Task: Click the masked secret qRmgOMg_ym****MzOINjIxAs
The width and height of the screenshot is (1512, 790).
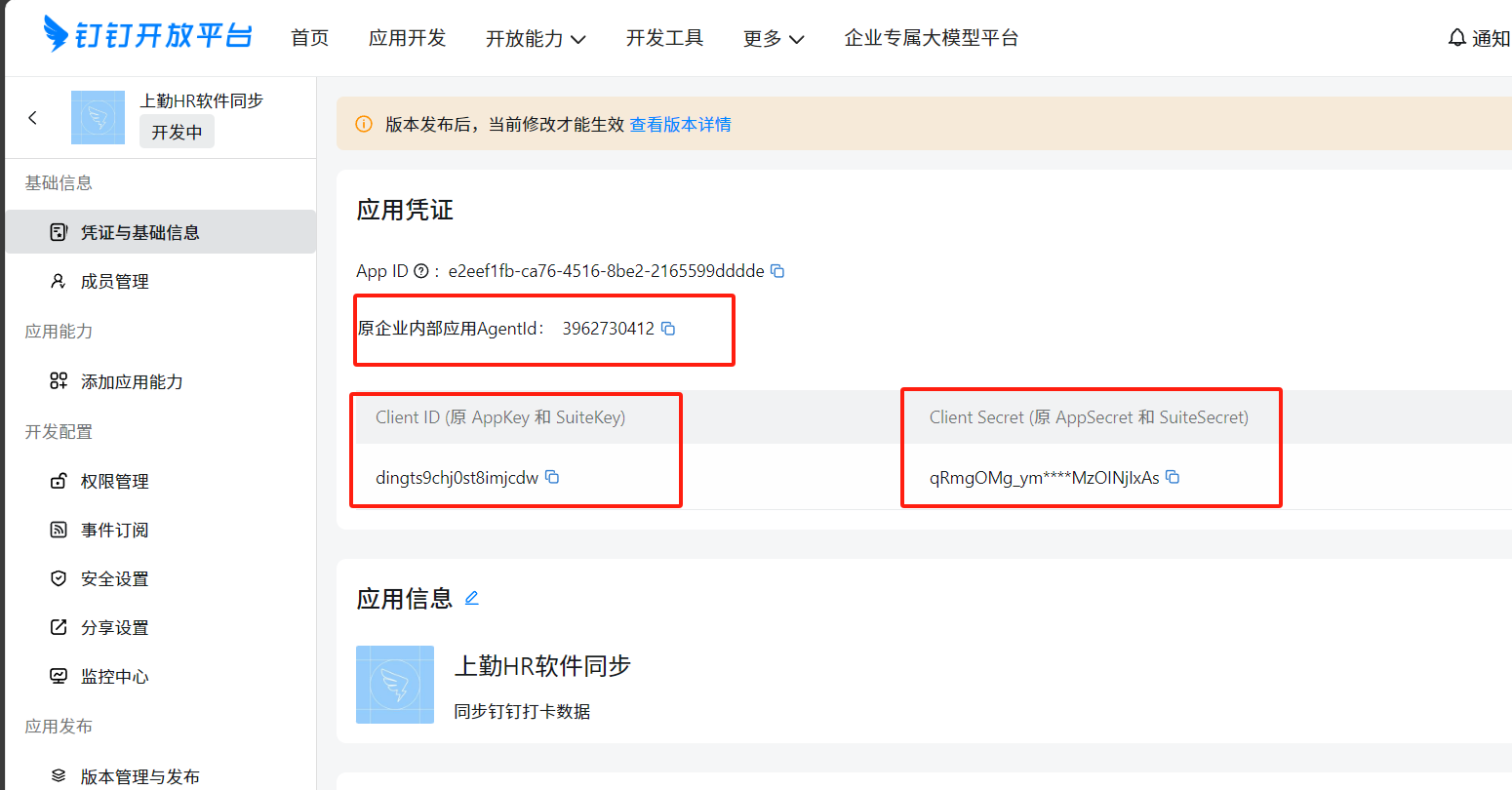Action: coord(1045,477)
